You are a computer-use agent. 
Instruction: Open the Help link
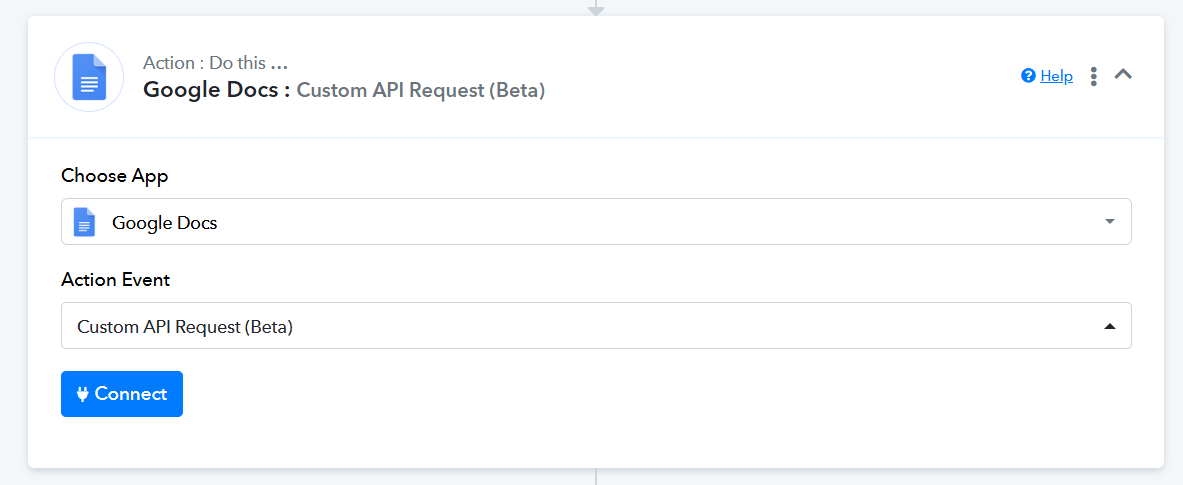tap(1056, 76)
